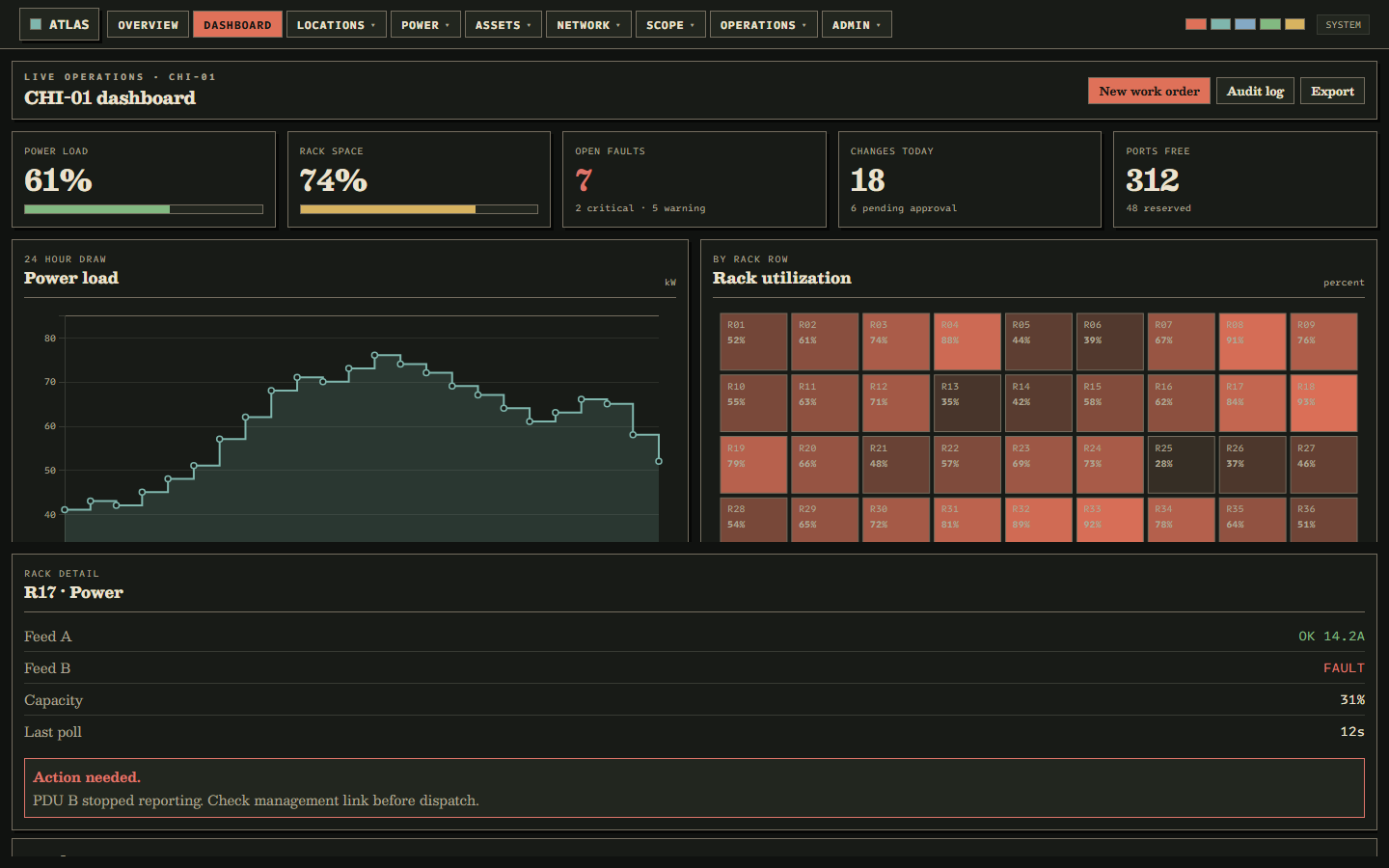Click the 'Action needed.' alert box

click(x=694, y=788)
